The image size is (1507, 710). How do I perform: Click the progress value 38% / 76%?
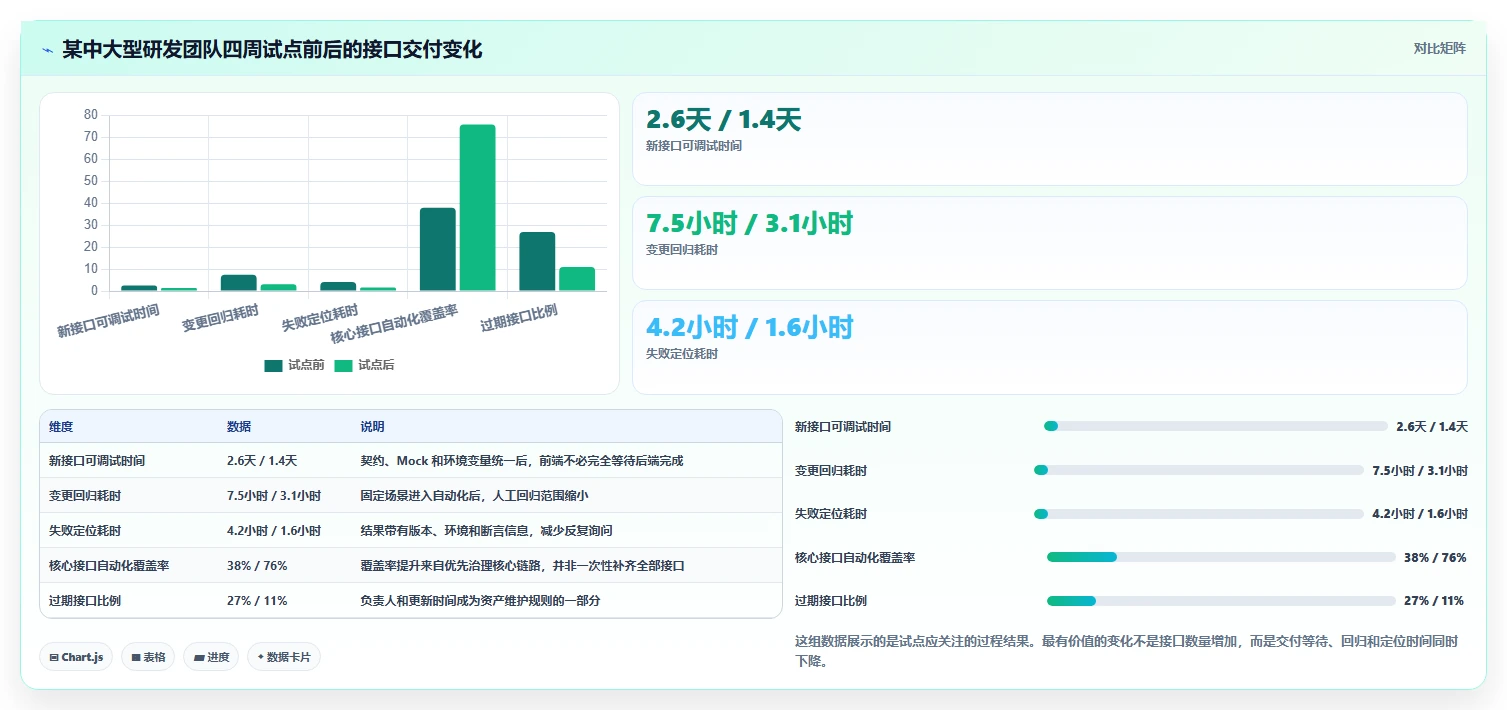[x=1435, y=558]
